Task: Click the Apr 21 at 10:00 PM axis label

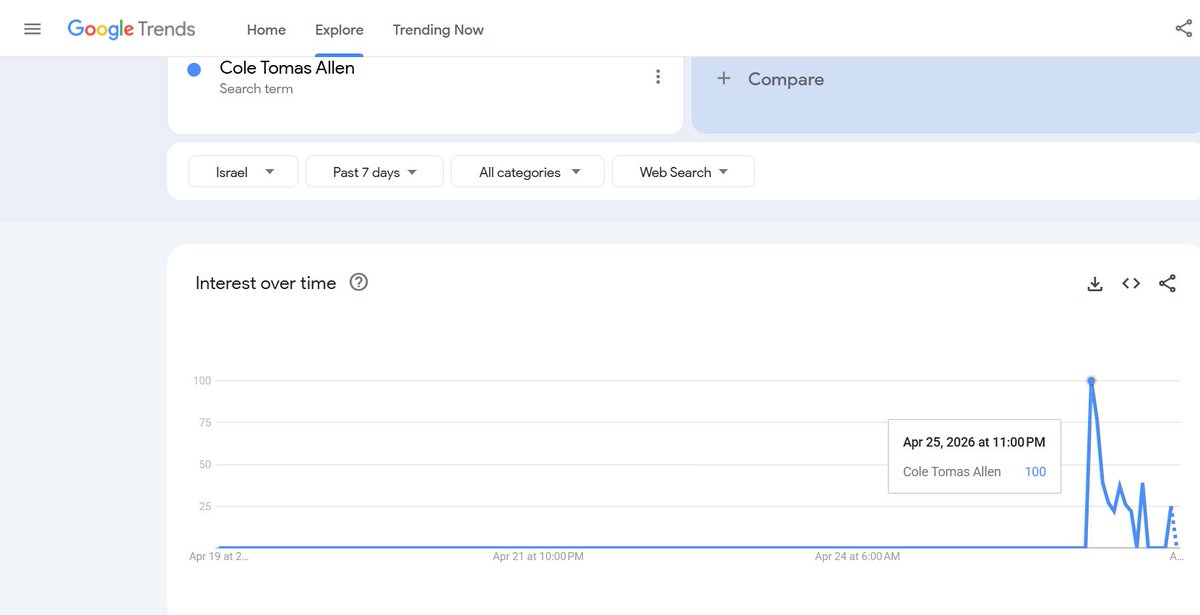Action: coord(538,556)
